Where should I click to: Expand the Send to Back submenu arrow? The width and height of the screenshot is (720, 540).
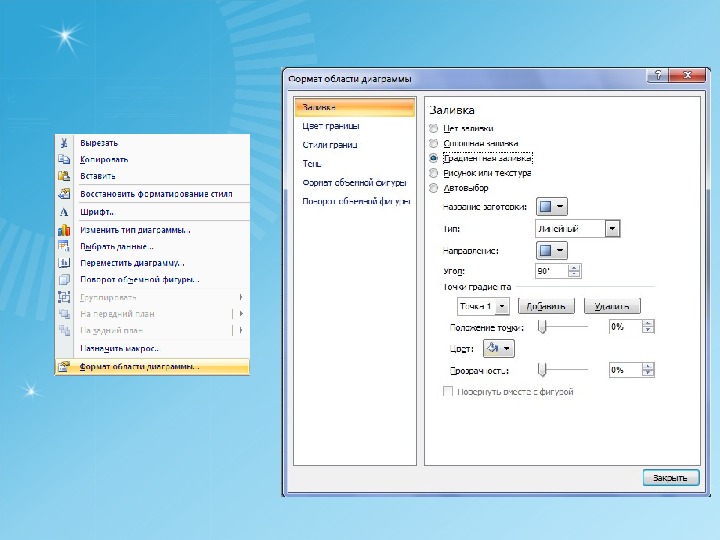(x=241, y=330)
